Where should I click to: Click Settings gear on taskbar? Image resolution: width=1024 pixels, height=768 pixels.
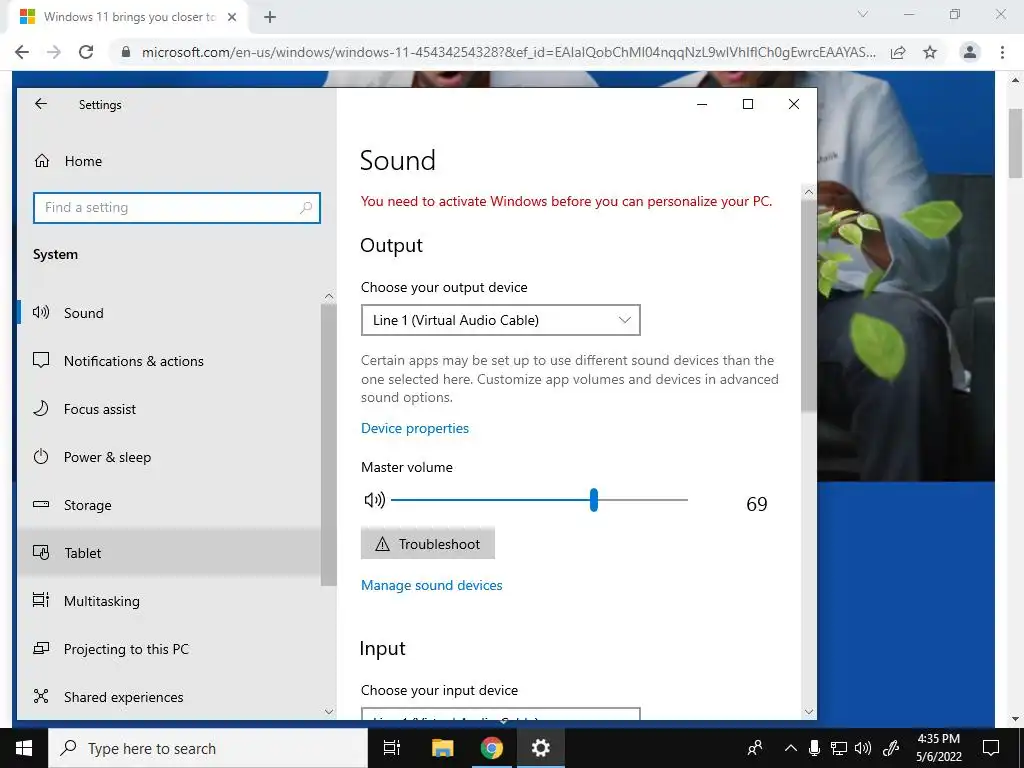(x=541, y=748)
